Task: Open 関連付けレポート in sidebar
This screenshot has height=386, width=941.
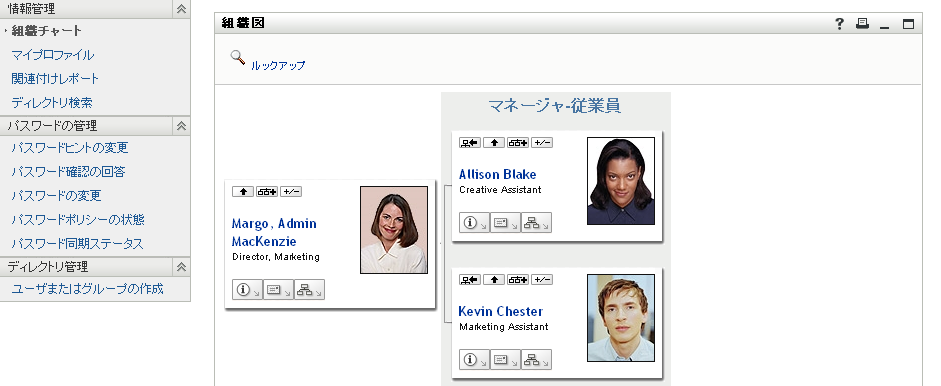Action: [55, 79]
